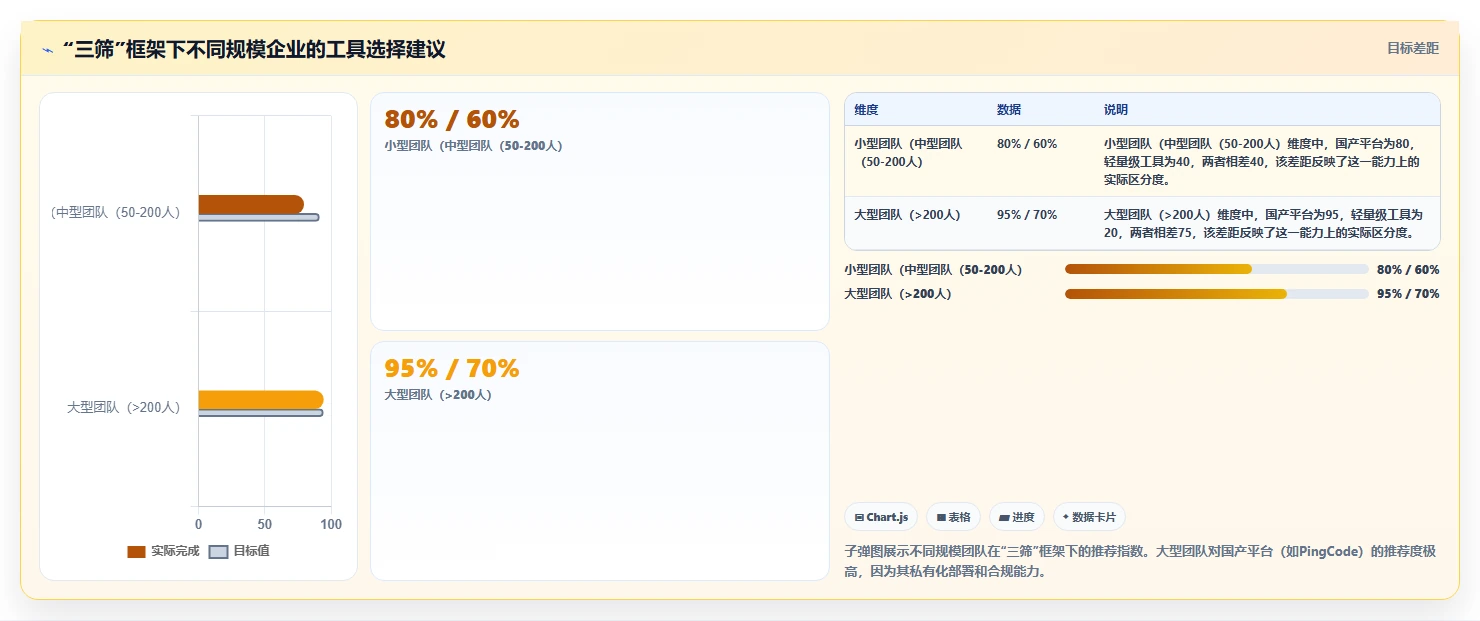The height and width of the screenshot is (621, 1480).
Task: Click the 维度 column header
Action: point(866,110)
